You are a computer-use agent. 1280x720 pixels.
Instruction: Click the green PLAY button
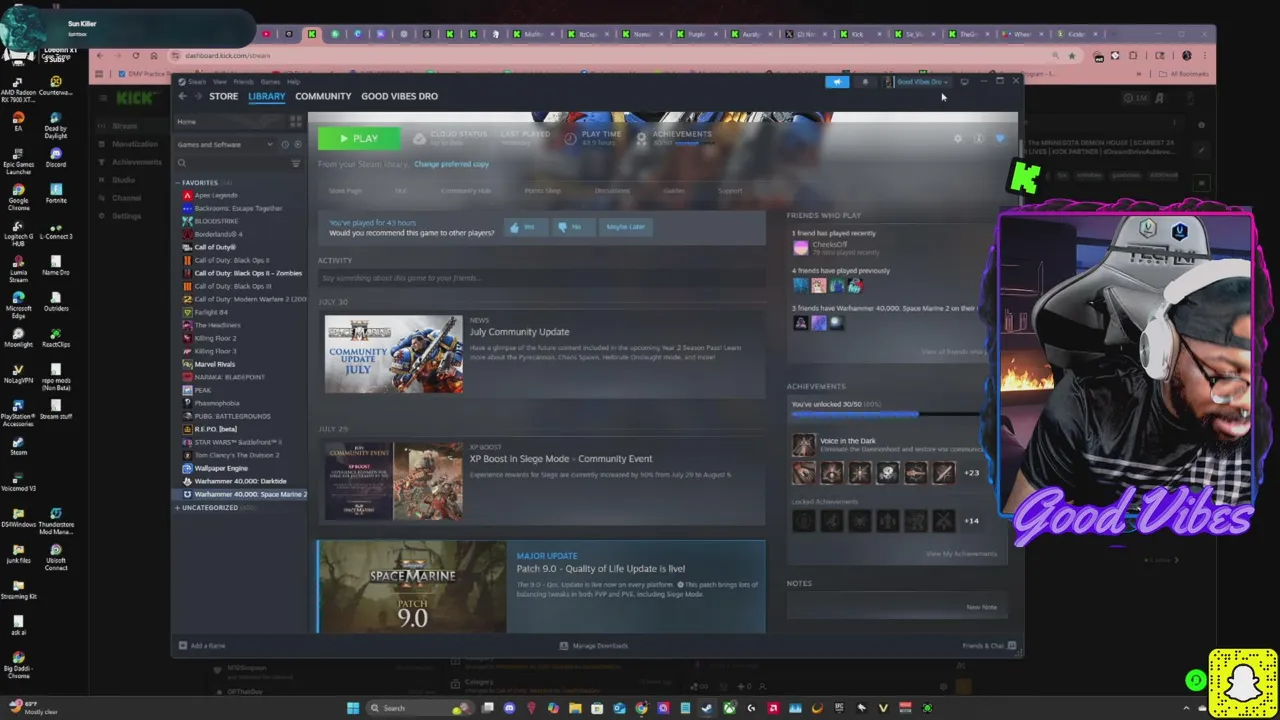point(359,139)
